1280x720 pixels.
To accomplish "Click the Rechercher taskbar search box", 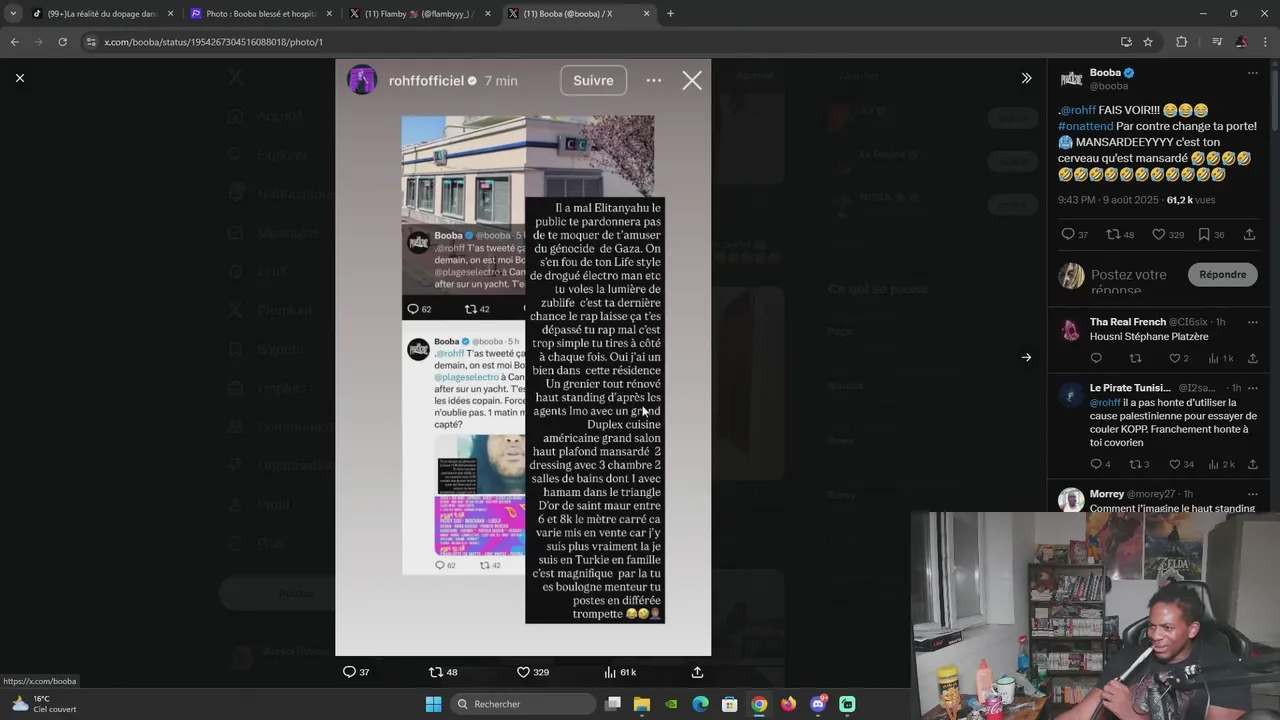I will [522, 704].
